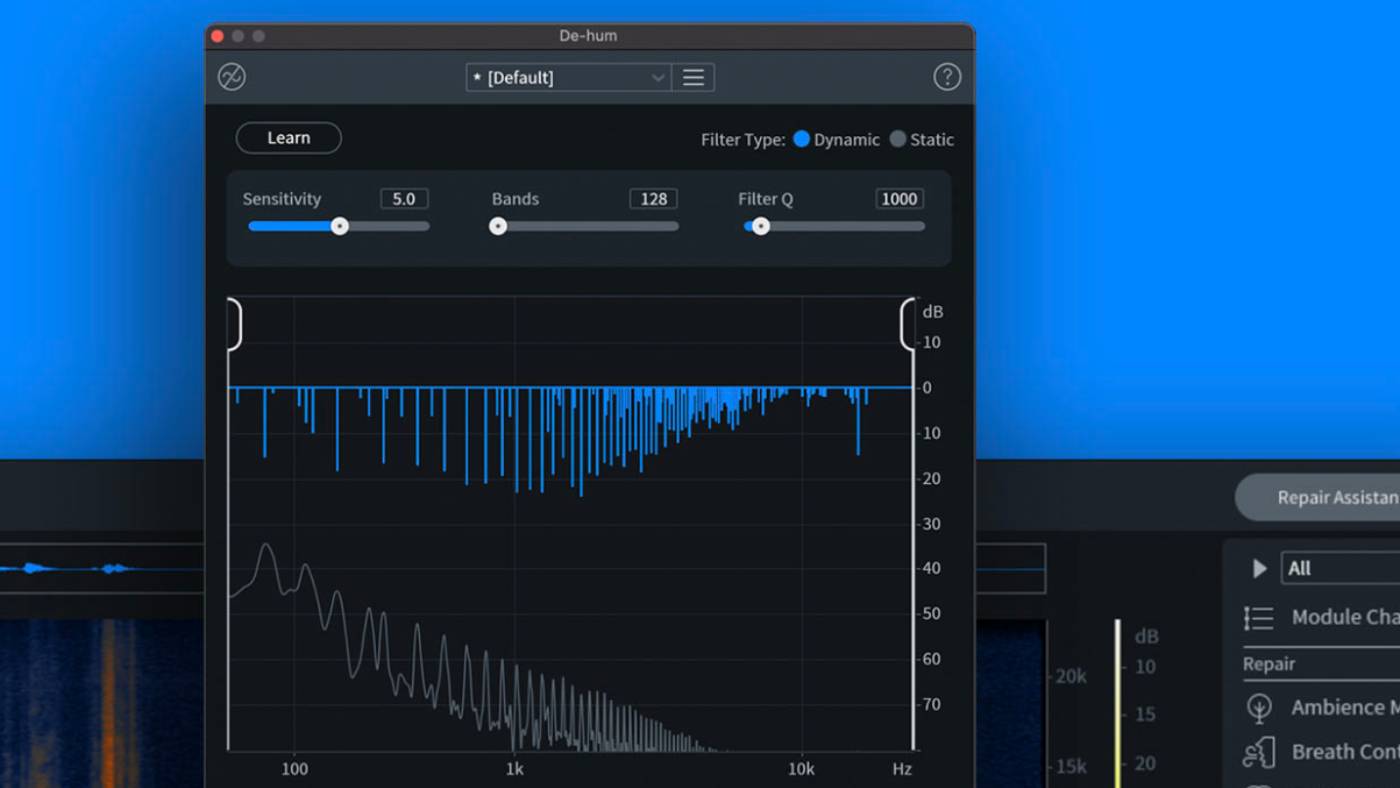Click the Bands slider handle

pyautogui.click(x=498, y=227)
